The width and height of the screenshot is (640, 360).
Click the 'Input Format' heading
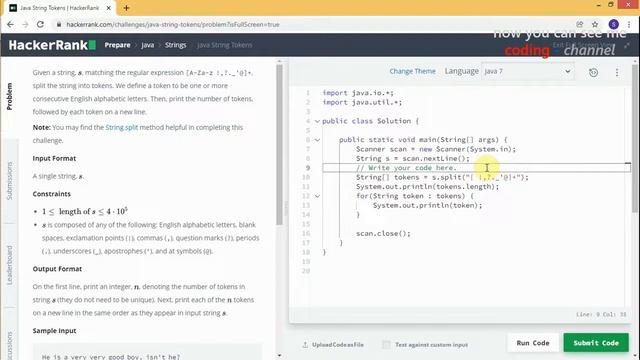click(x=54, y=158)
